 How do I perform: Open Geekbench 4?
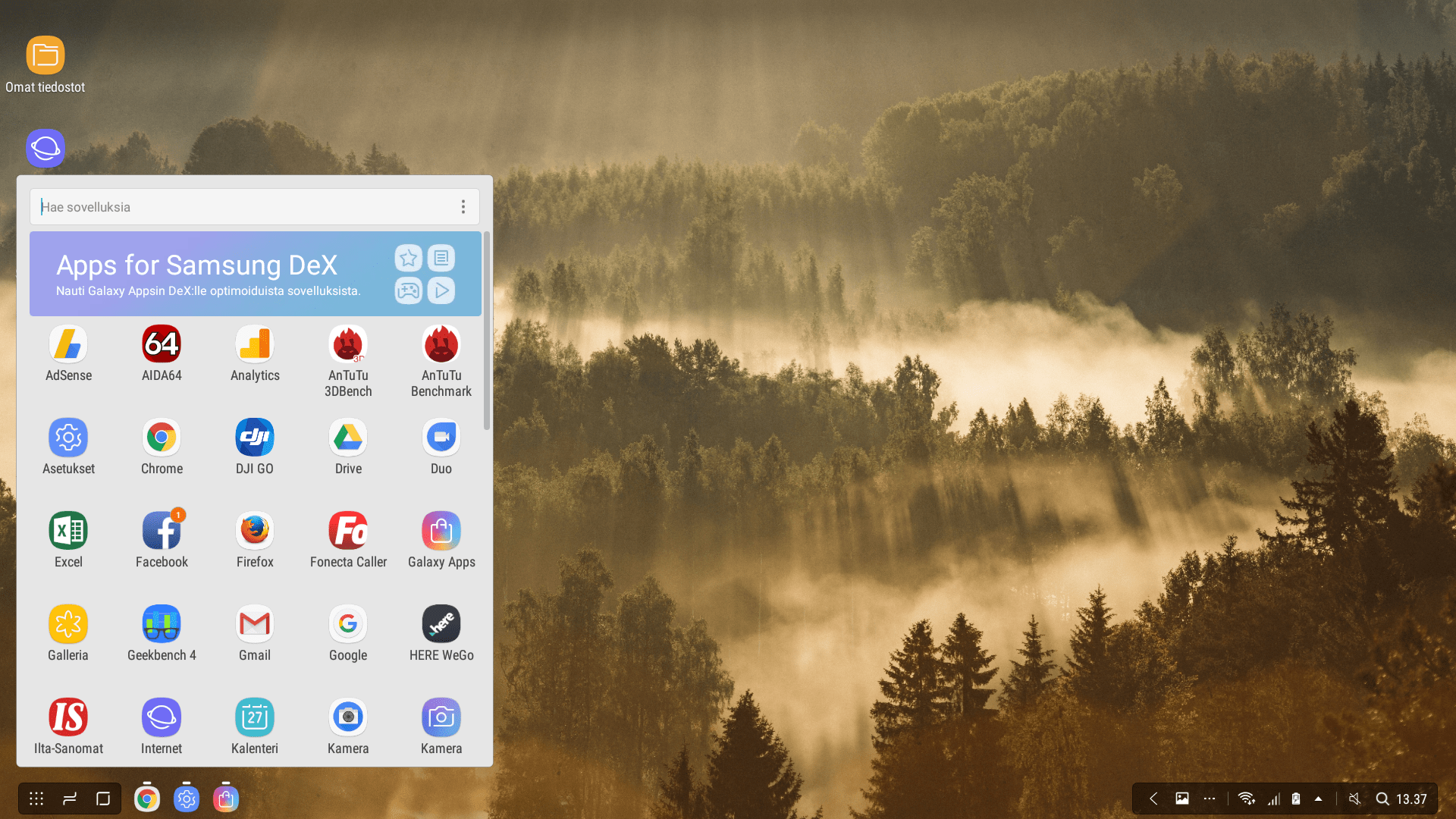162,625
